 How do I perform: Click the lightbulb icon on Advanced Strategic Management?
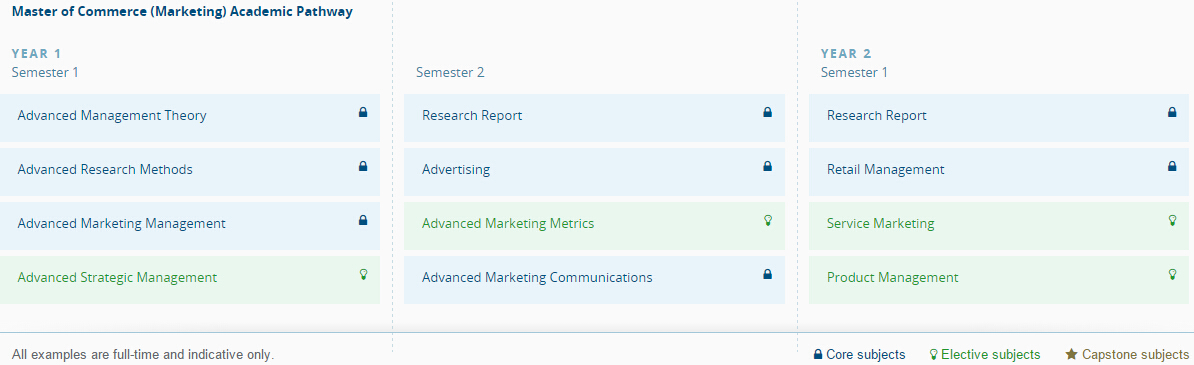[x=362, y=274]
